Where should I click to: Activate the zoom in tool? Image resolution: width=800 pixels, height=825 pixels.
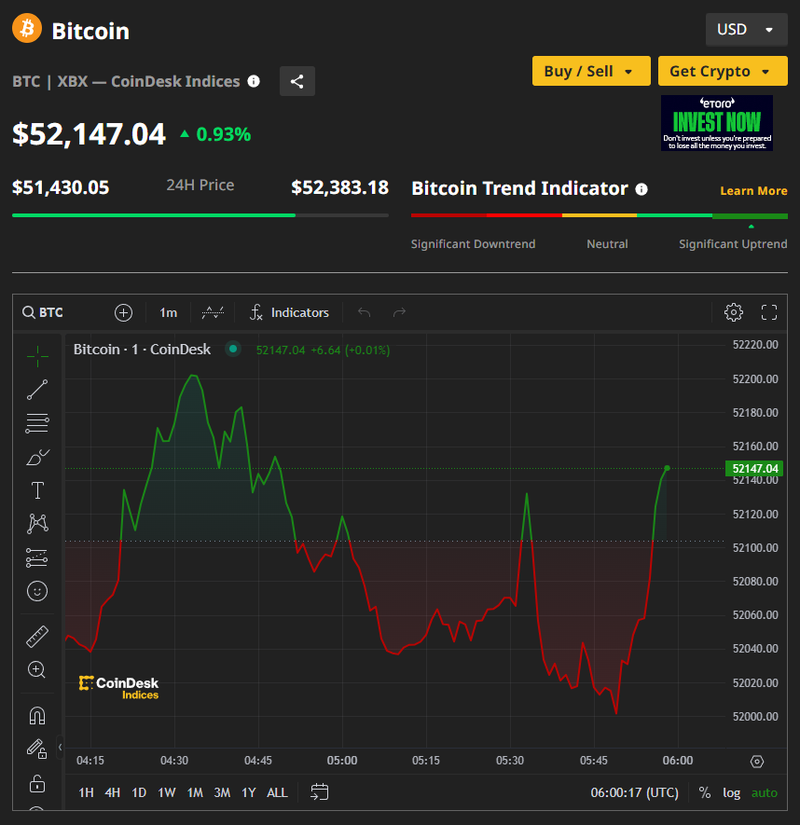[37, 670]
